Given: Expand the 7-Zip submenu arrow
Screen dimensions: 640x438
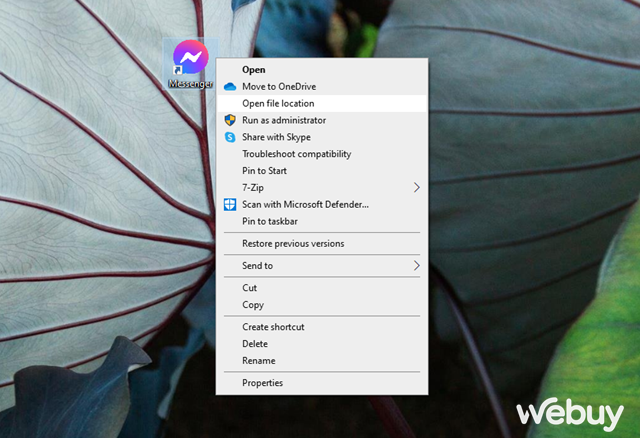Looking at the screenshot, I should [416, 187].
